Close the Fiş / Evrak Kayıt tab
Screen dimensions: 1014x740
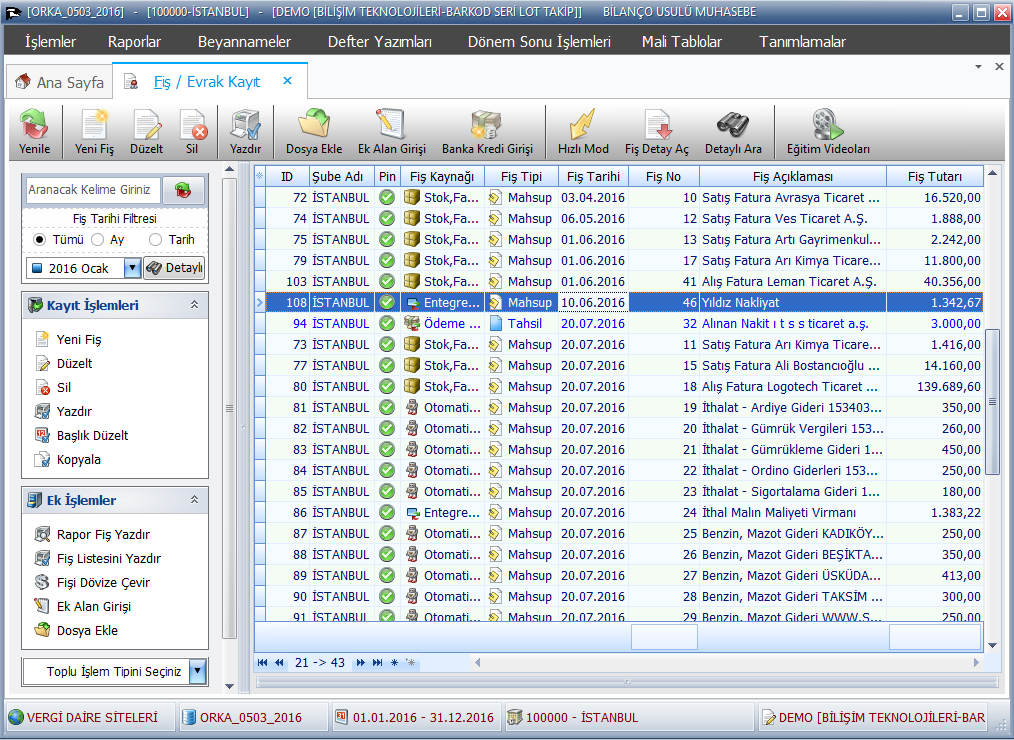click(x=288, y=81)
